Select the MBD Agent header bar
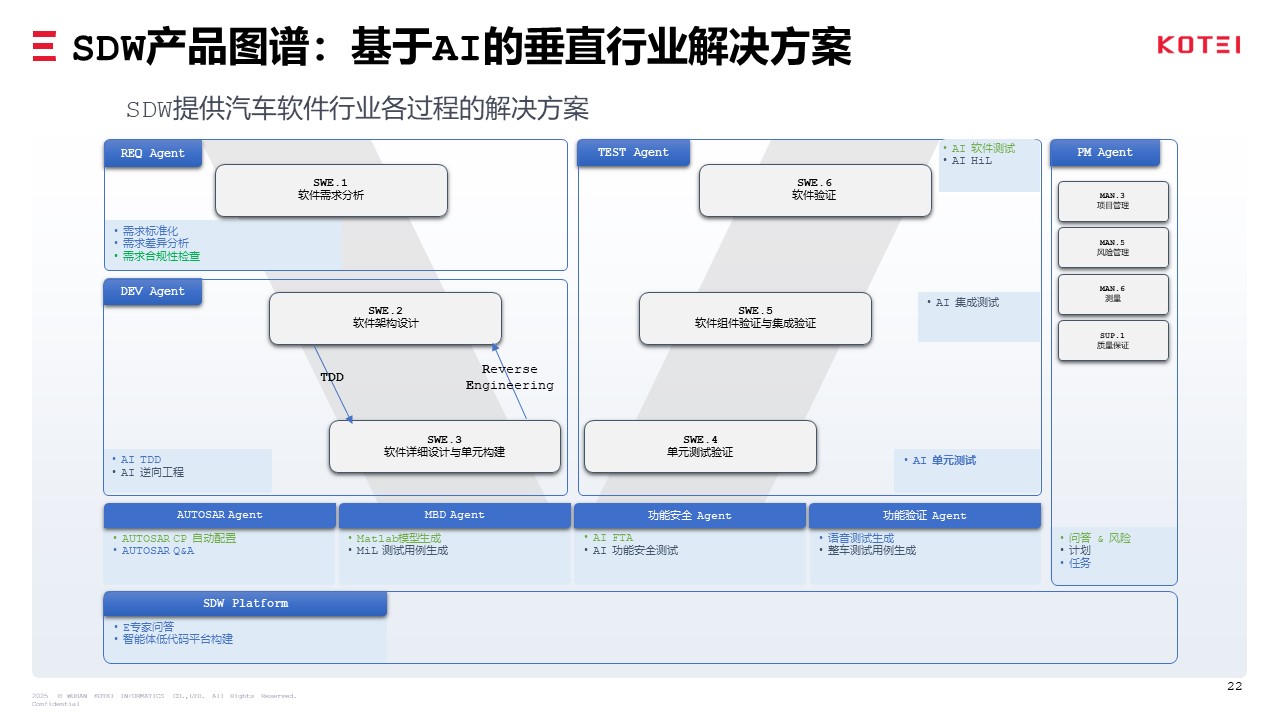Viewport: 1280px width, 720px height. pos(455,515)
